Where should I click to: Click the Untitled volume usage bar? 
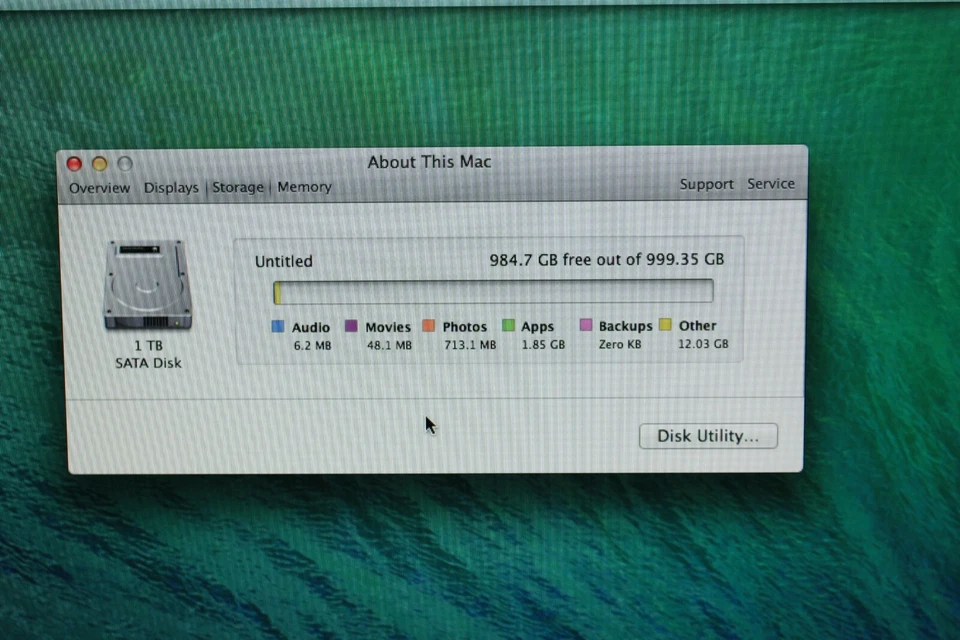click(492, 291)
